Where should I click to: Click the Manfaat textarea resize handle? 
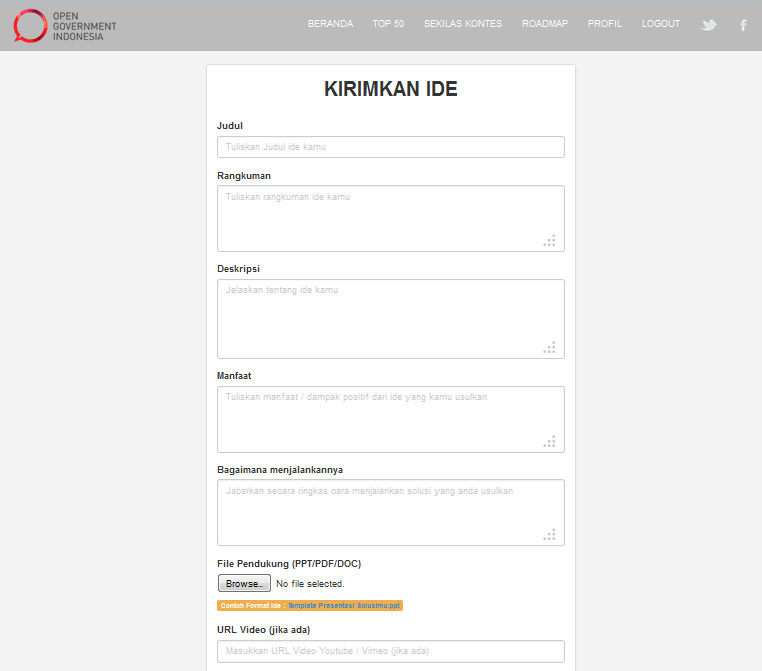[549, 441]
